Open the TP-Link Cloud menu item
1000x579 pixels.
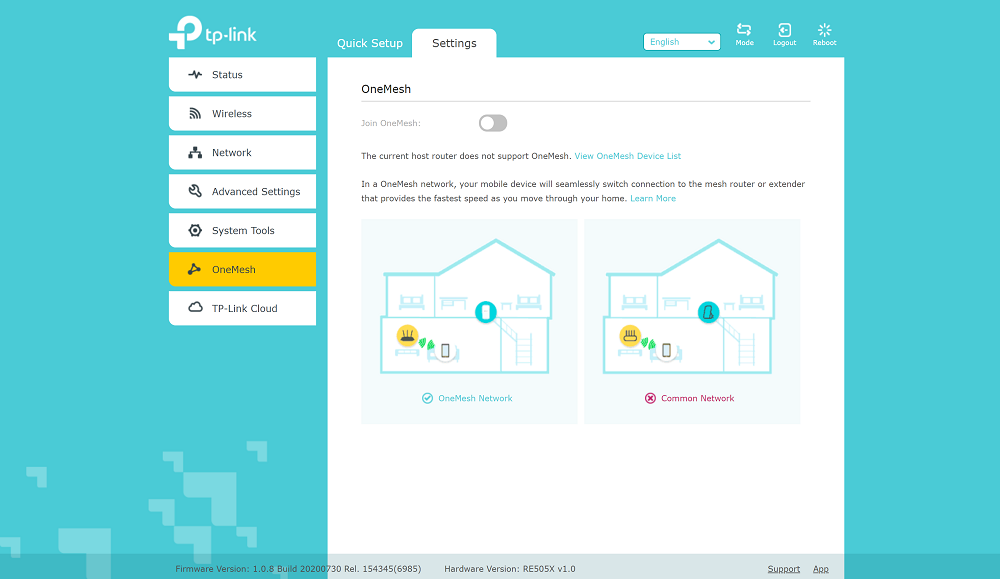tap(242, 308)
